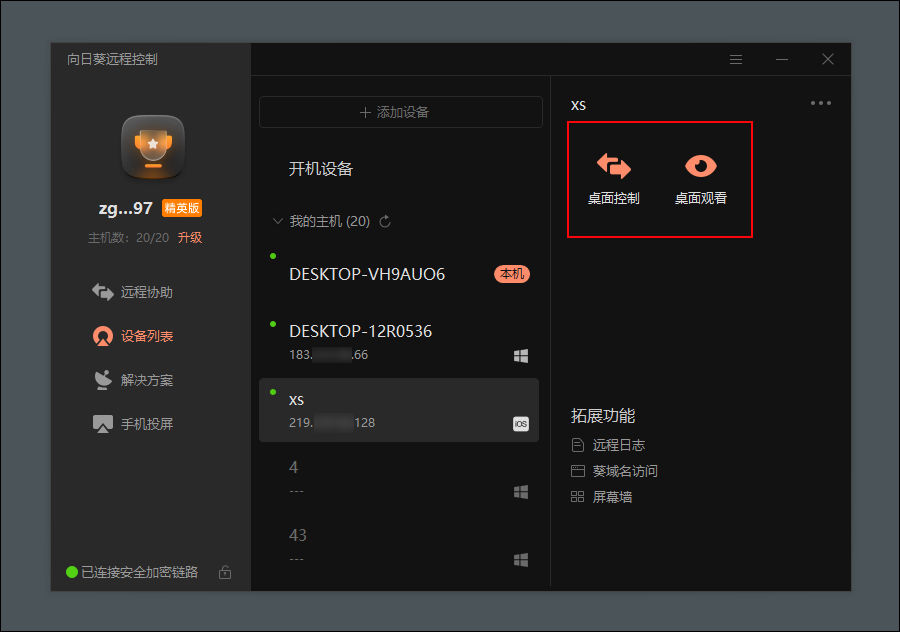The width and height of the screenshot is (900, 632).
Task: Select 设备列表 in the sidebar
Action: [134, 335]
